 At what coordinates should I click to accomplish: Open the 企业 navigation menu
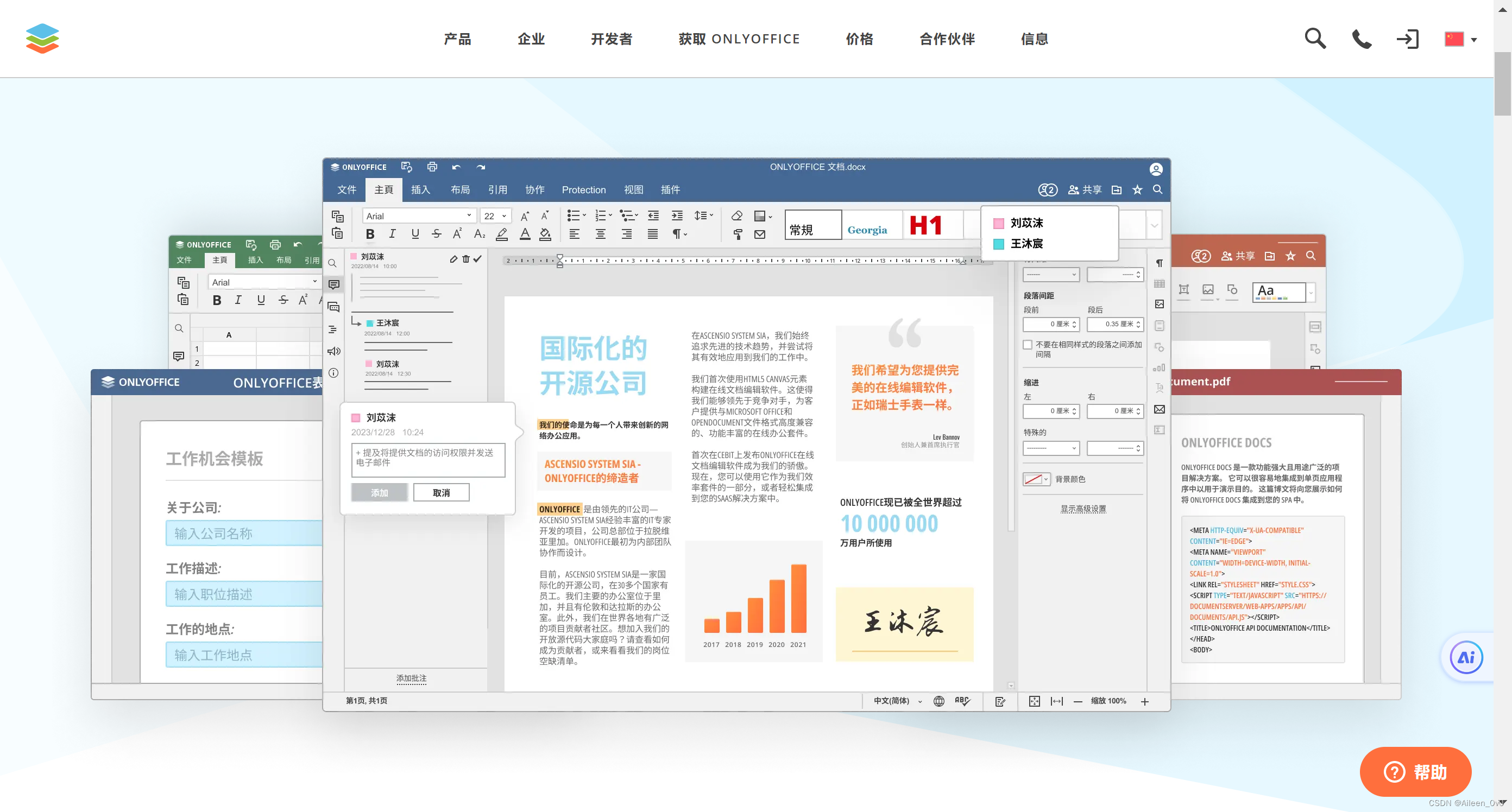531,39
